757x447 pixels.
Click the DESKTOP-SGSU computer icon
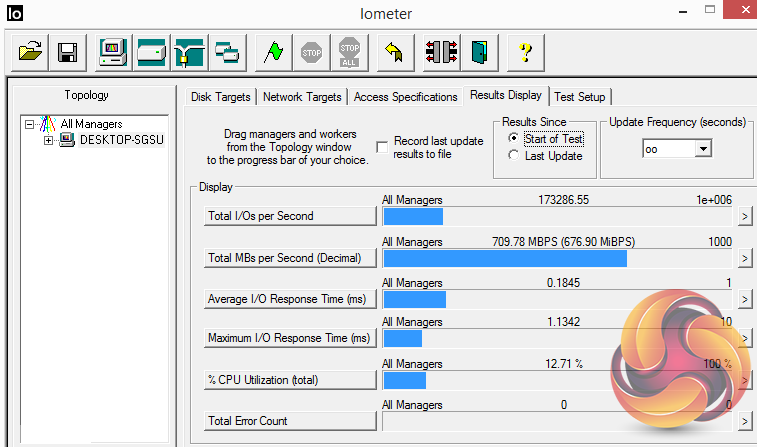tap(67, 140)
